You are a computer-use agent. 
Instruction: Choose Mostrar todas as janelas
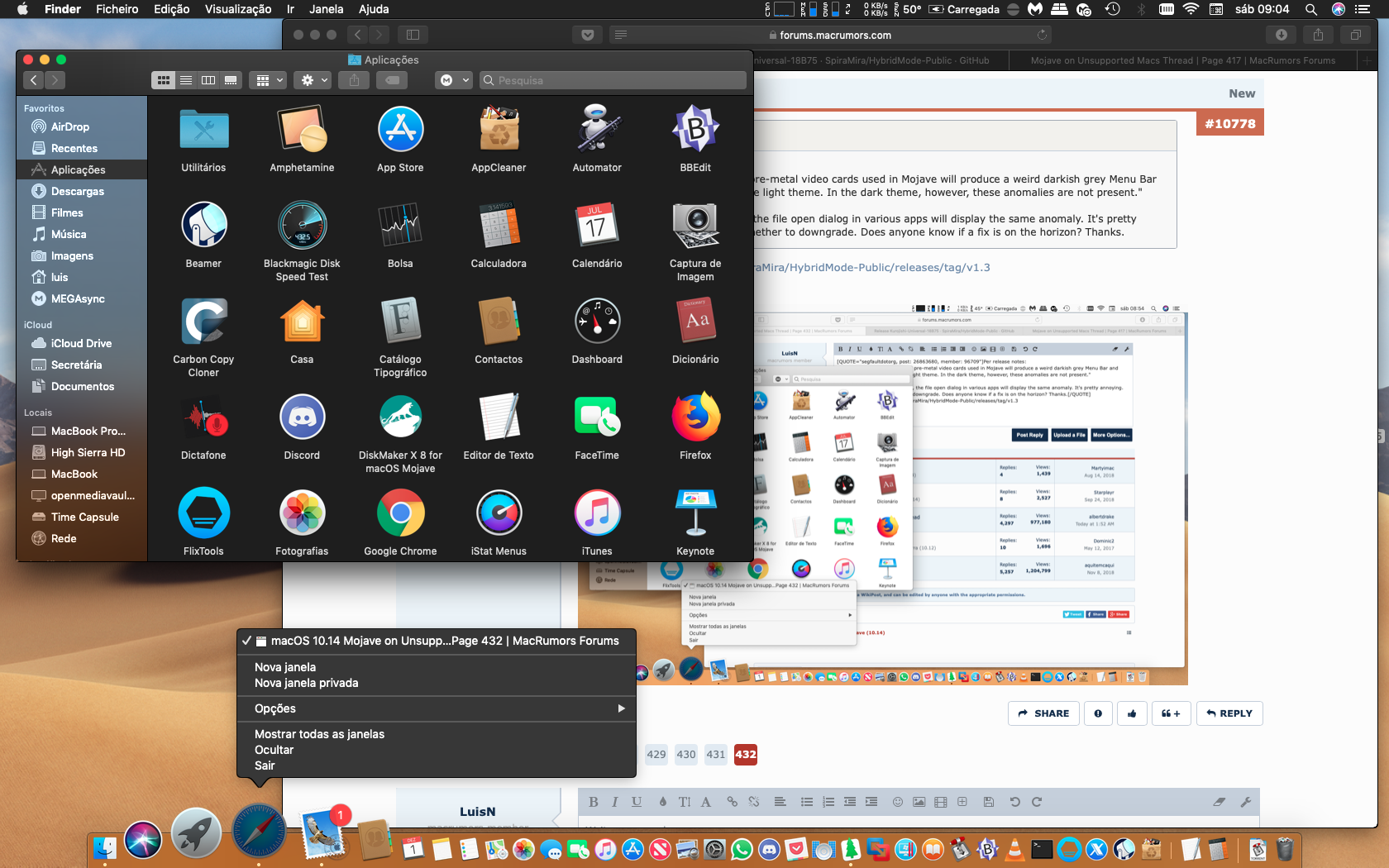[319, 734]
